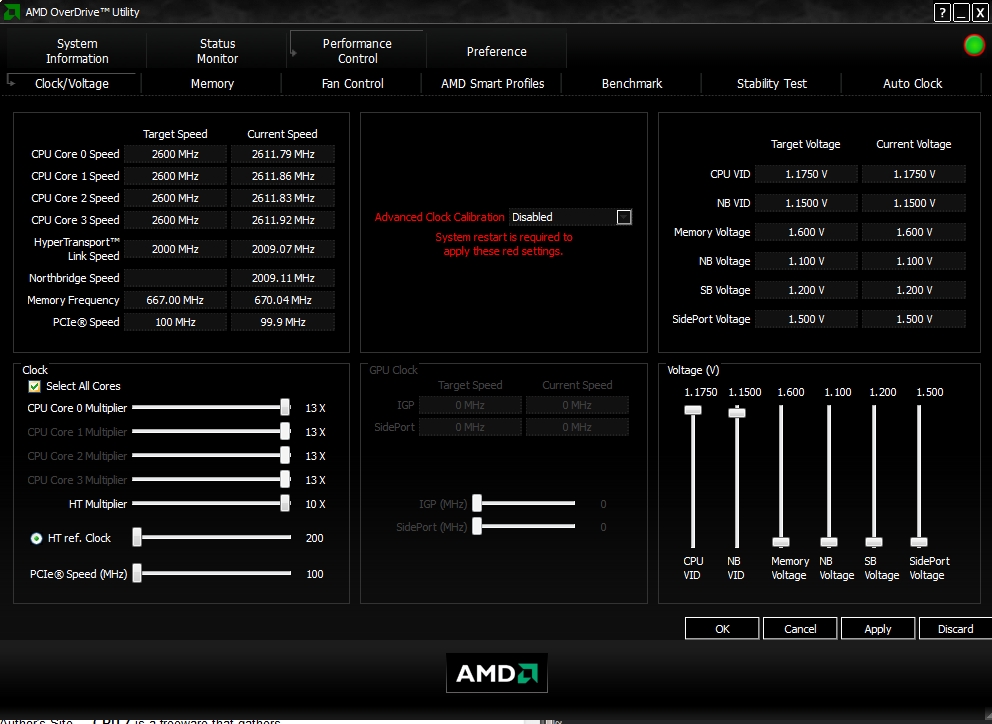
Task: Open the Preference tab
Action: (497, 51)
